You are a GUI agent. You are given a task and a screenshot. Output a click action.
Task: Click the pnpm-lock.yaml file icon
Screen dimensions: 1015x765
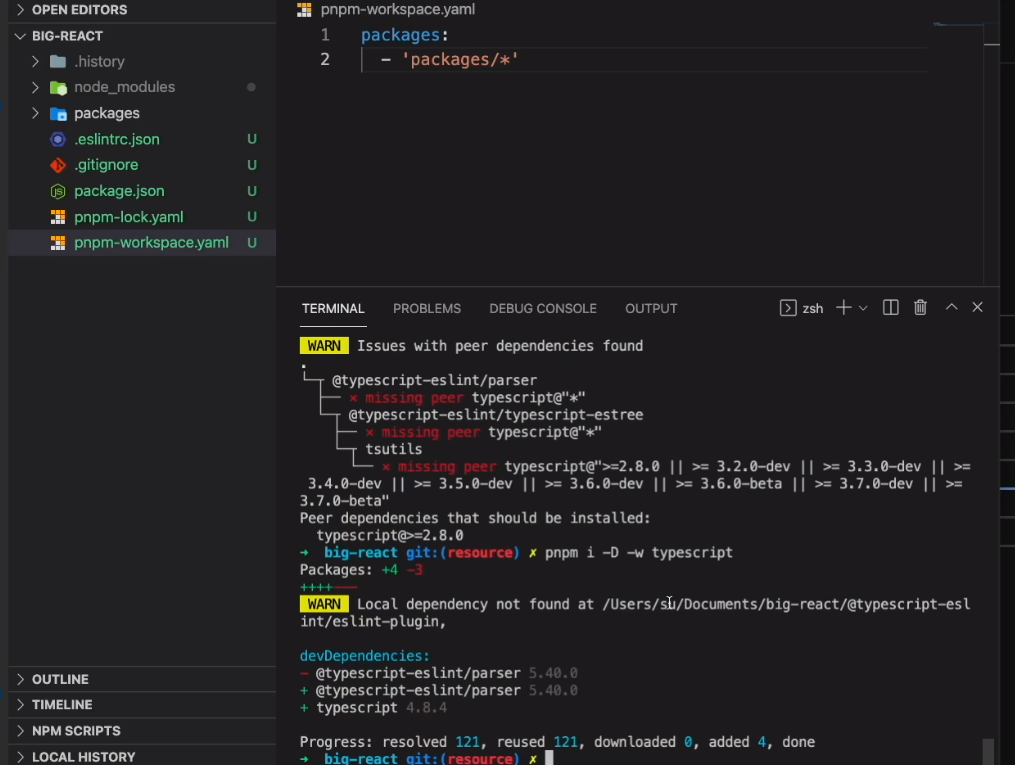pos(58,217)
